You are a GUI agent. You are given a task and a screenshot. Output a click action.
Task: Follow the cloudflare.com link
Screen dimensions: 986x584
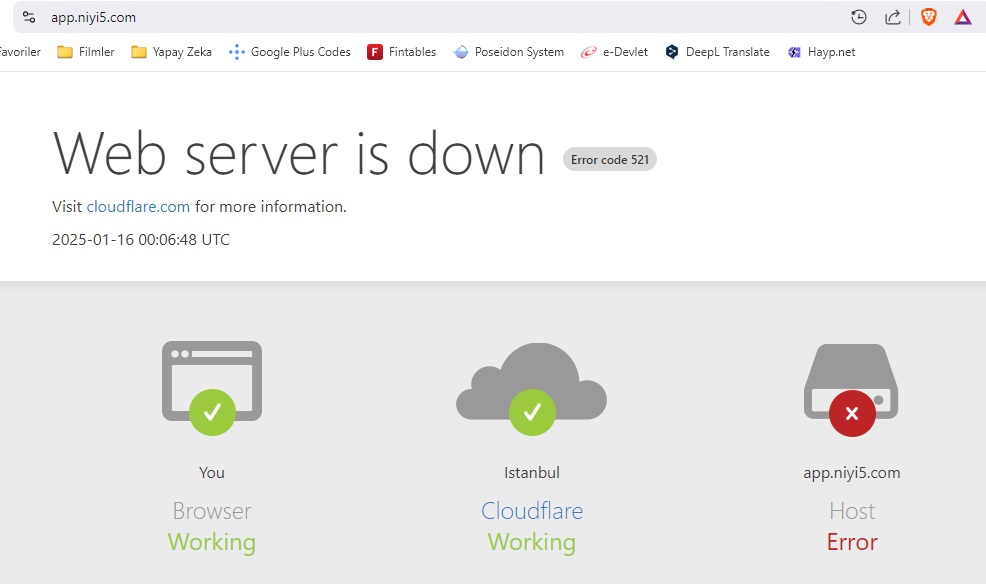click(x=138, y=207)
